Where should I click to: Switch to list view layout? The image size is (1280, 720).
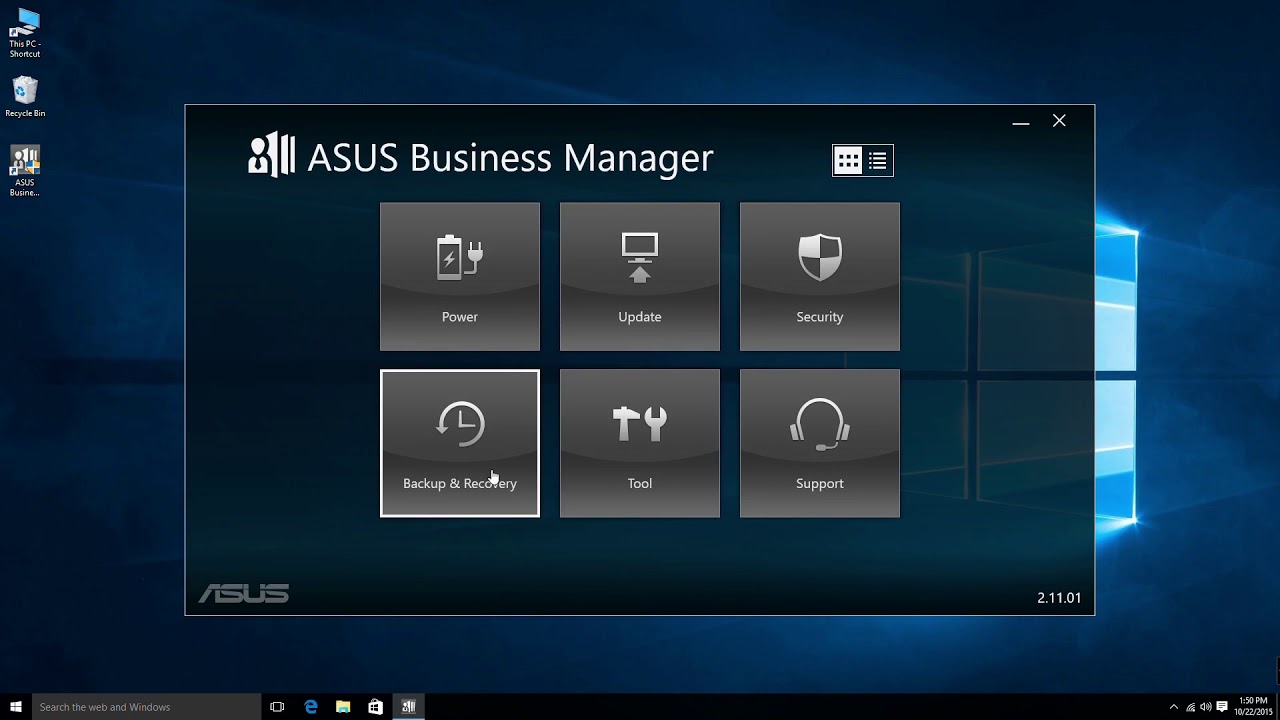pyautogui.click(x=878, y=160)
